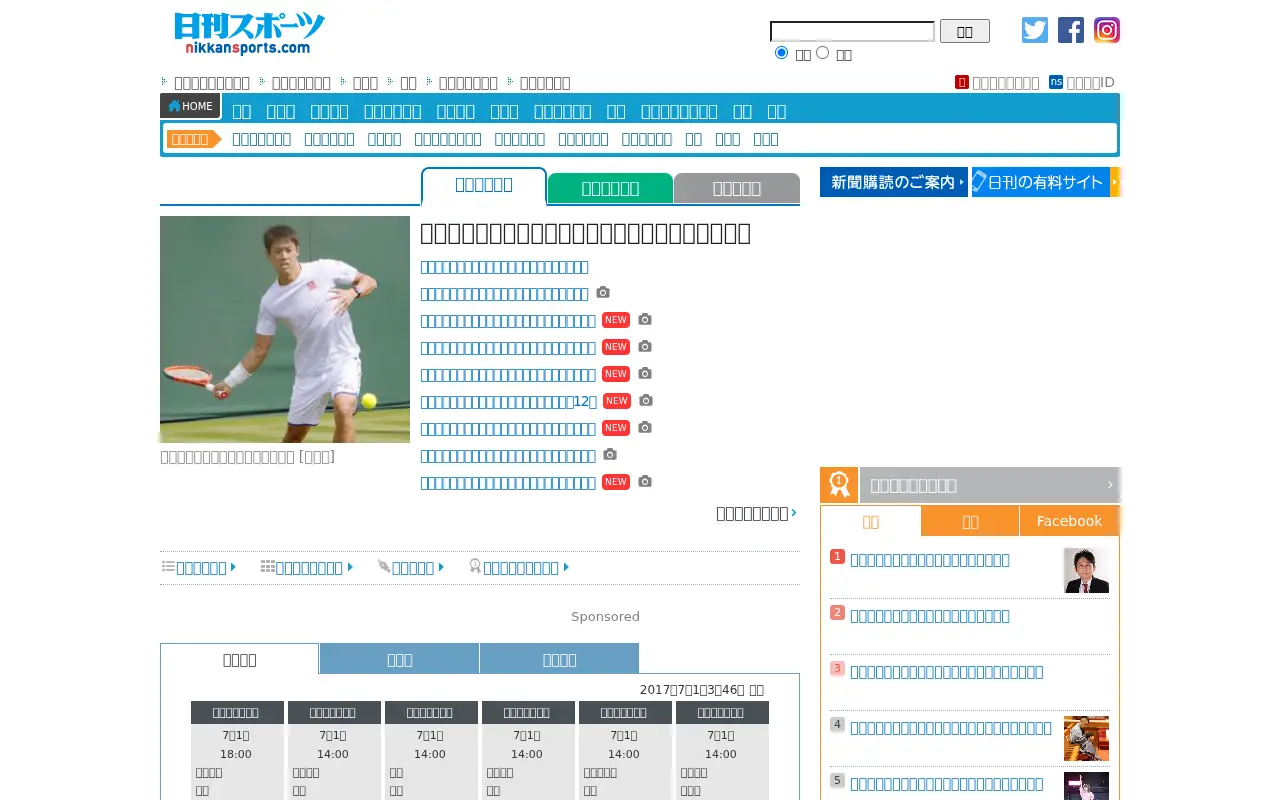Click the grid icon below headlines
The image size is (1280, 800).
pyautogui.click(x=268, y=566)
